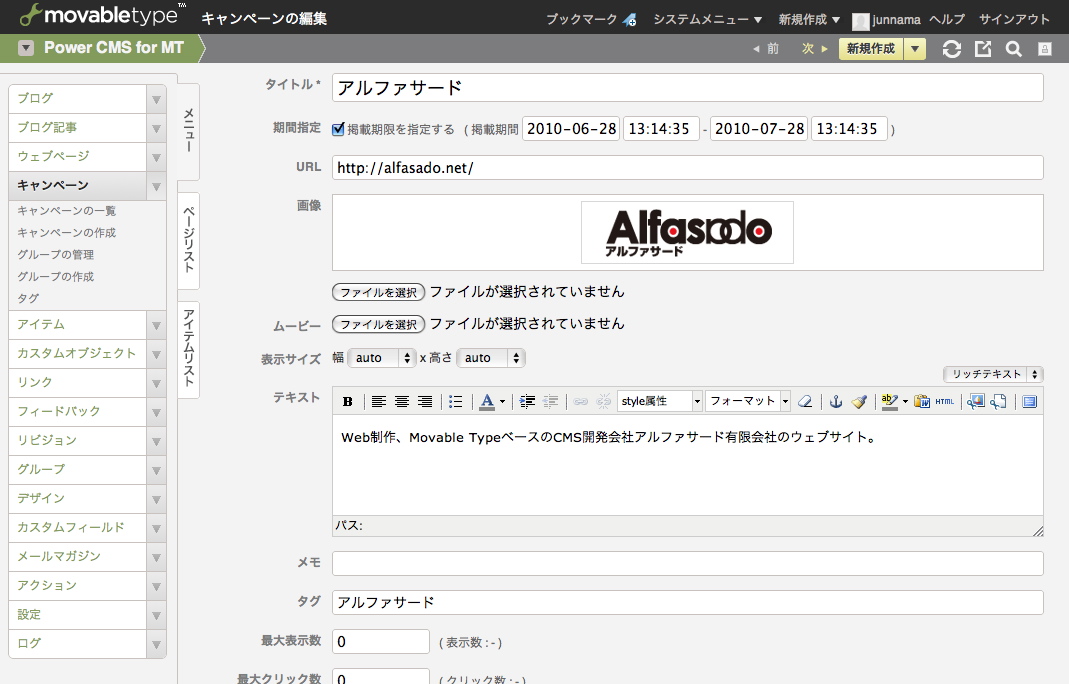Click the yellow 新規作成 button
The width and height of the screenshot is (1069, 684).
pos(871,49)
